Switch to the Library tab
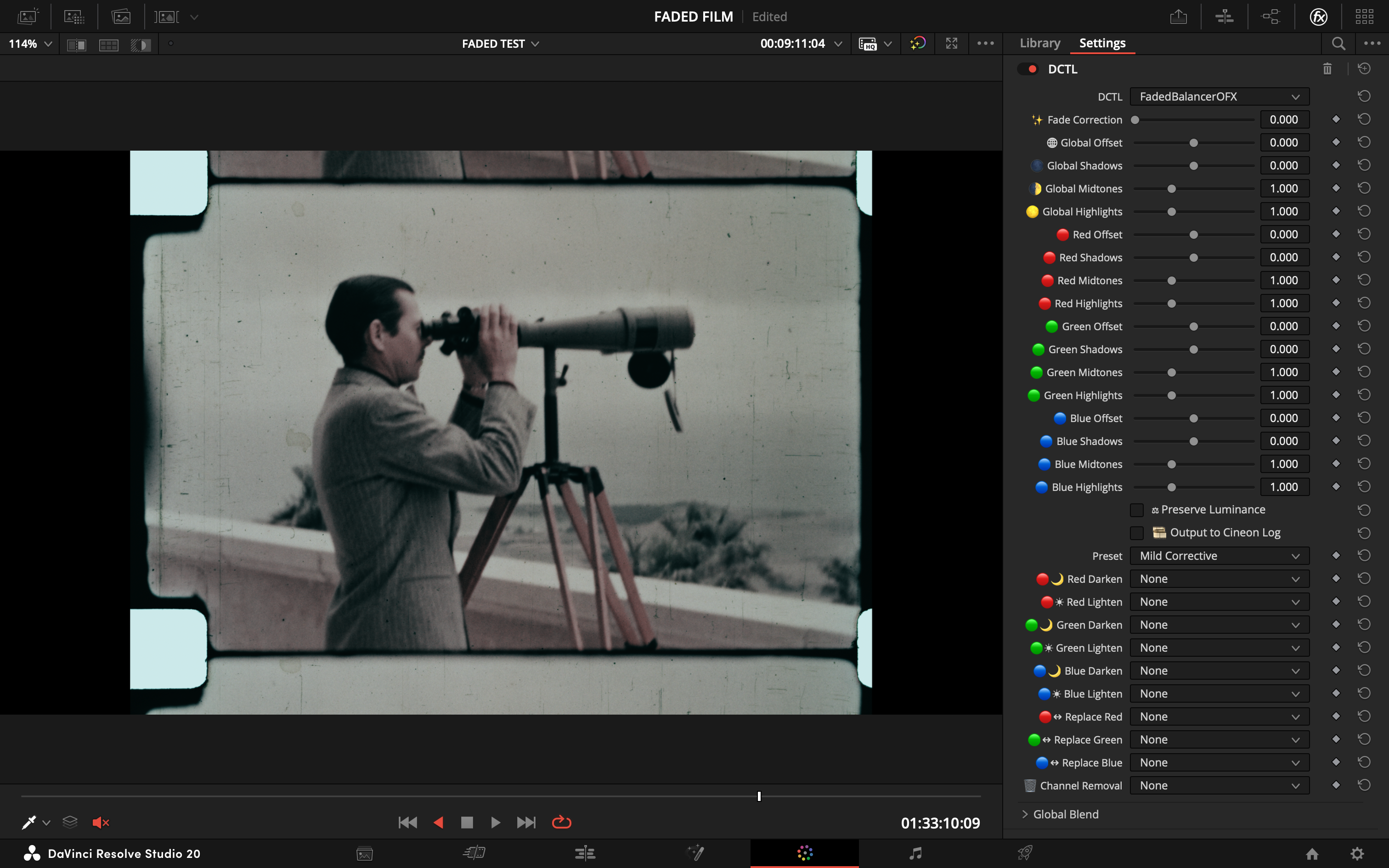 [x=1039, y=43]
